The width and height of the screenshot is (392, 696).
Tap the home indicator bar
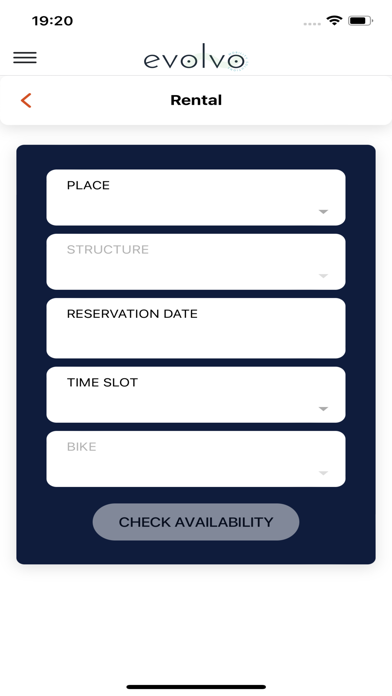pos(196,687)
